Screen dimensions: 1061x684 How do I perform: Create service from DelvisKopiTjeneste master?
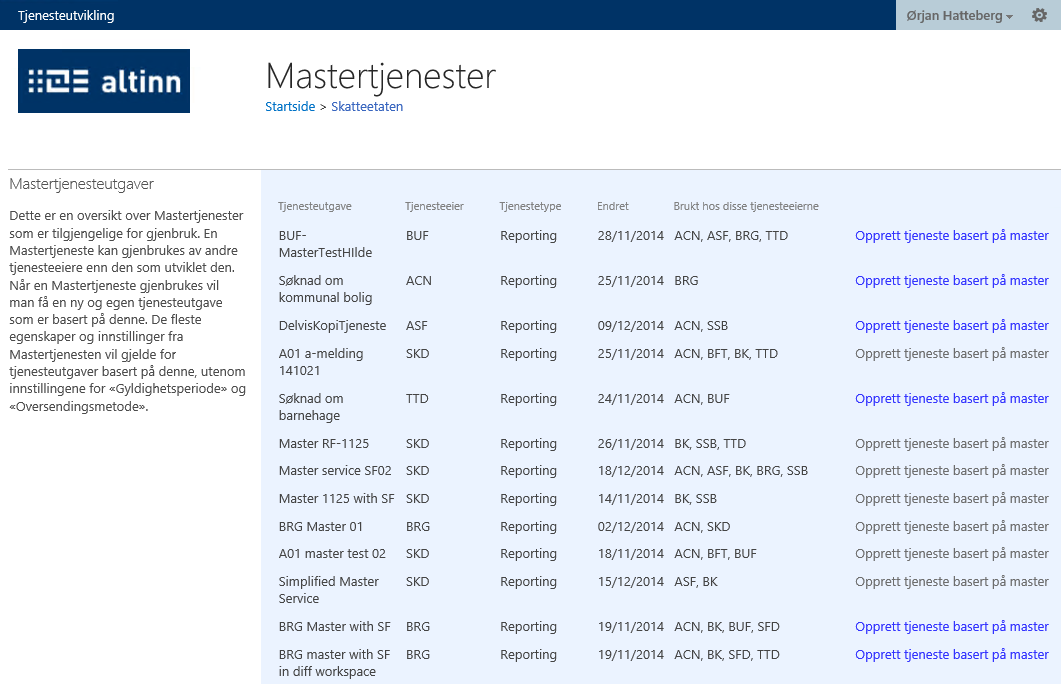pos(951,325)
